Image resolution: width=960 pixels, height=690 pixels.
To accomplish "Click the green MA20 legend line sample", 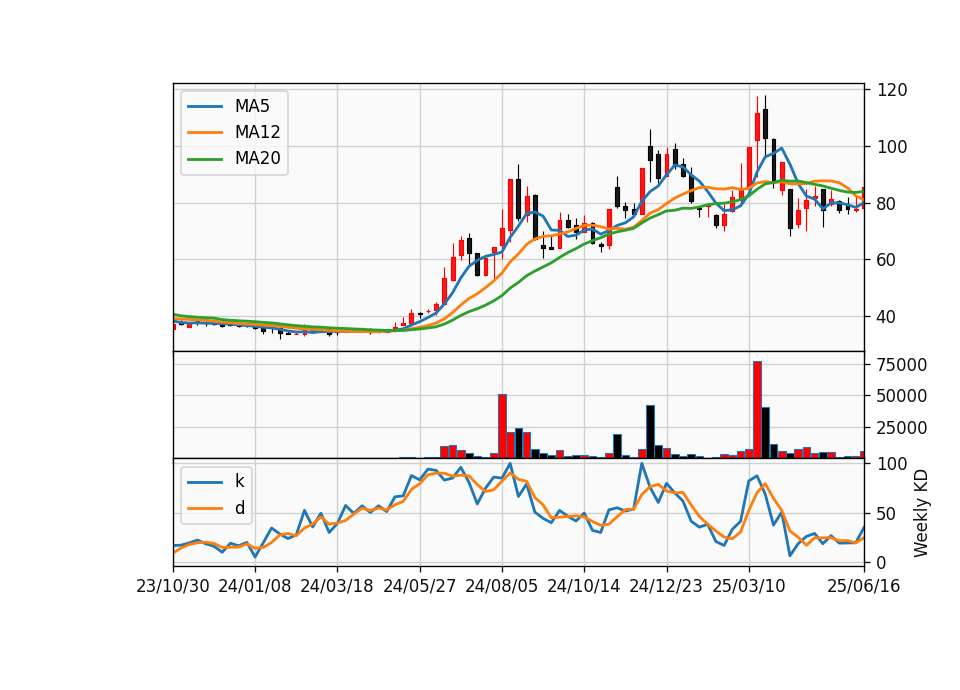I will (205, 159).
